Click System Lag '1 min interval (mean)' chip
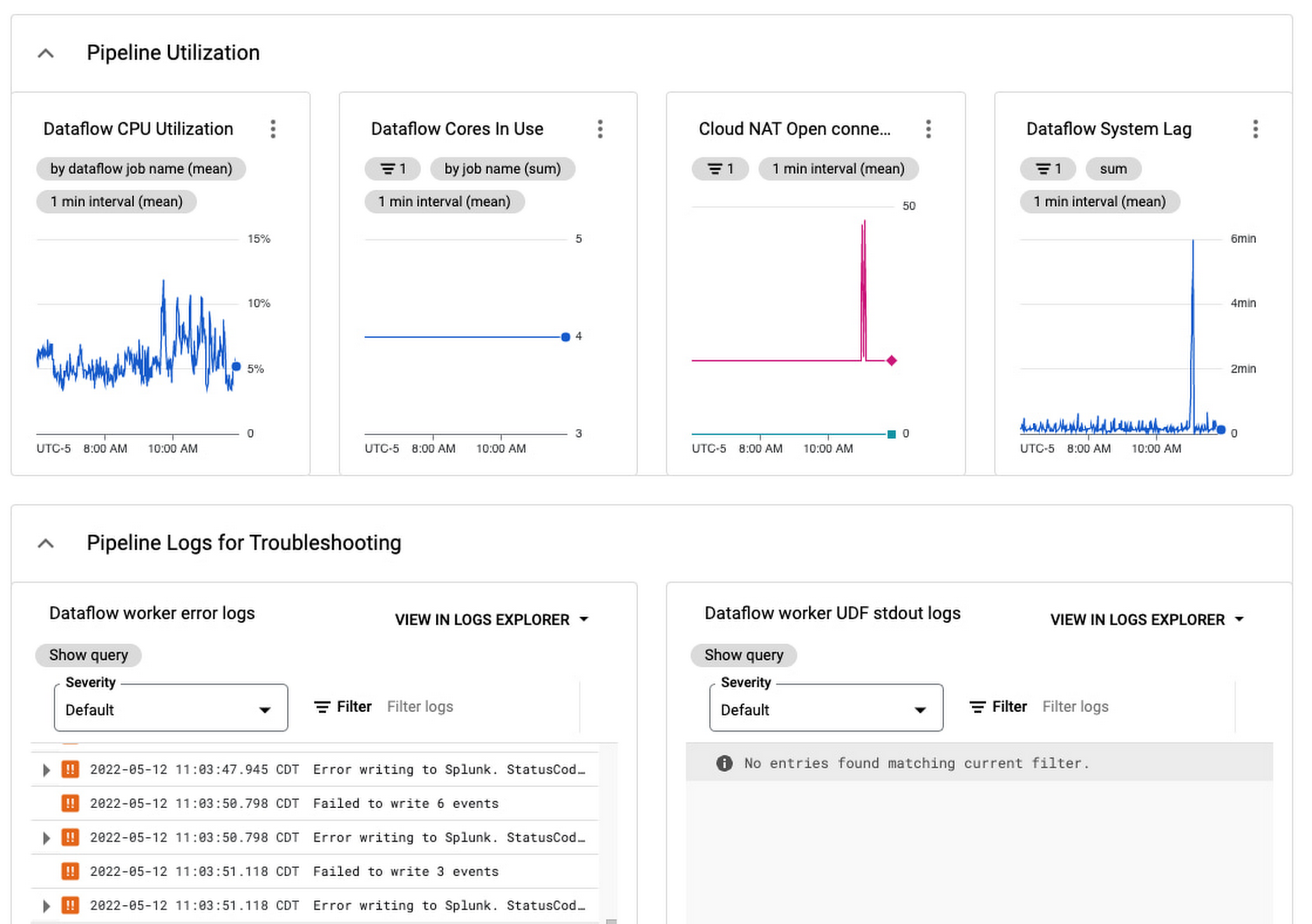The image size is (1312, 924). (1100, 201)
